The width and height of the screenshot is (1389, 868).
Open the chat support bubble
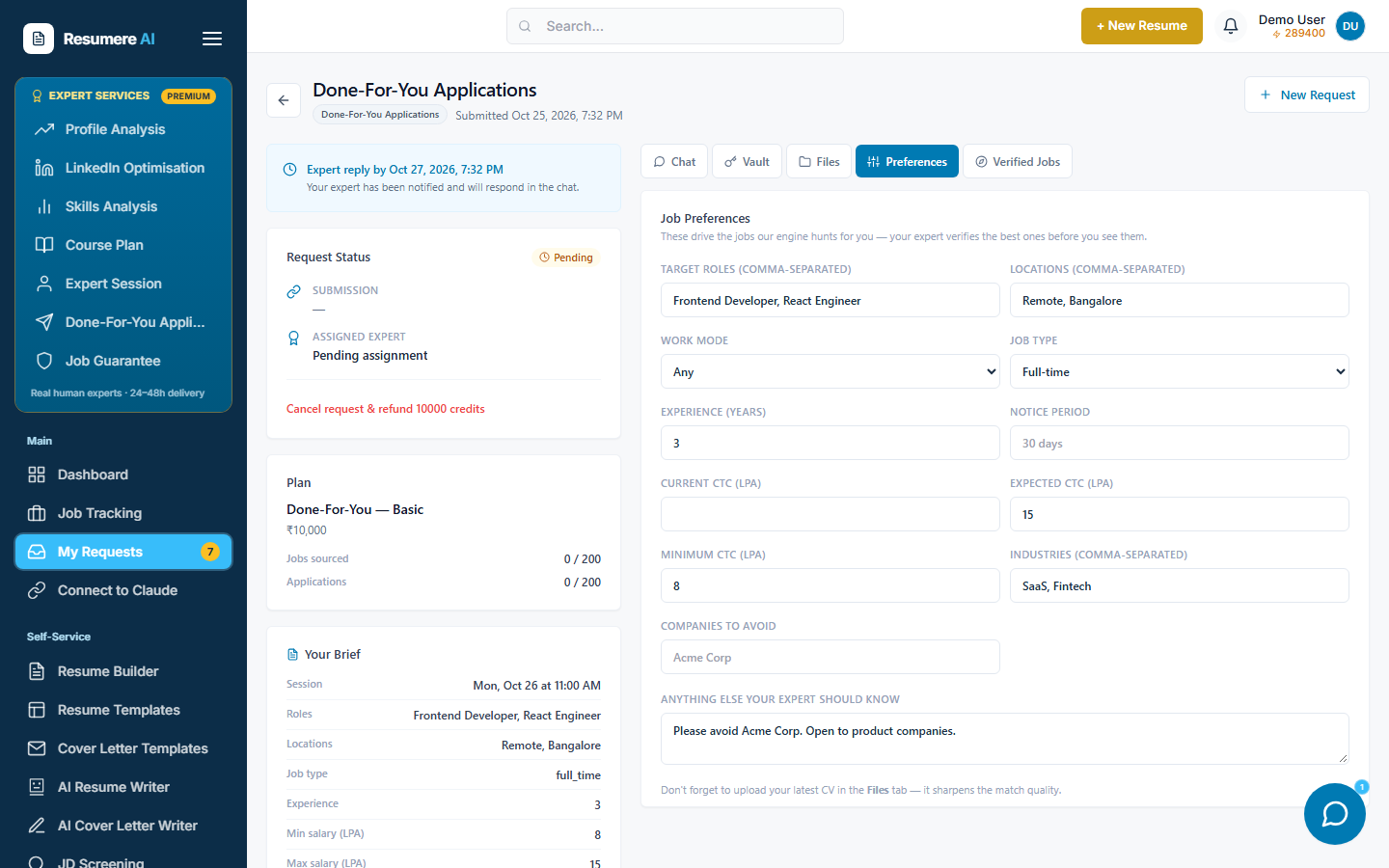(x=1335, y=814)
